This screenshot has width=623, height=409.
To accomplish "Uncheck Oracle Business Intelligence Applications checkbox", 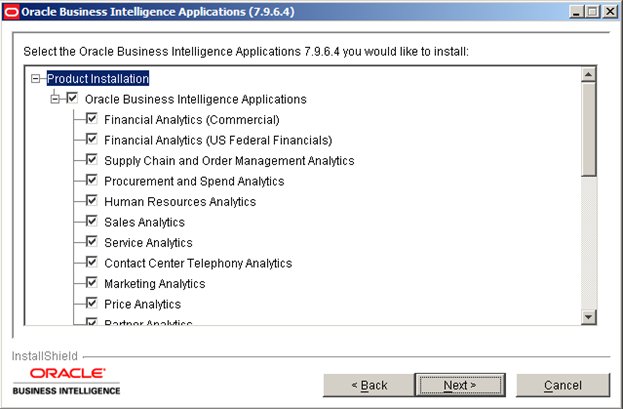I will pyautogui.click(x=72, y=98).
